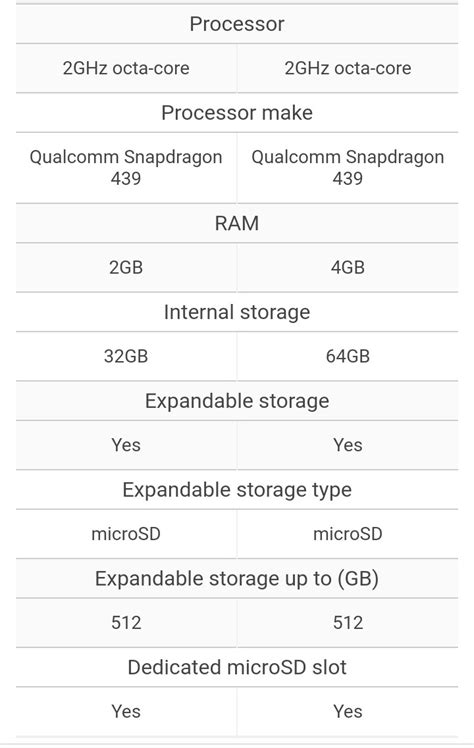Select the left 512 value
The width and height of the screenshot is (474, 748).
(x=126, y=623)
